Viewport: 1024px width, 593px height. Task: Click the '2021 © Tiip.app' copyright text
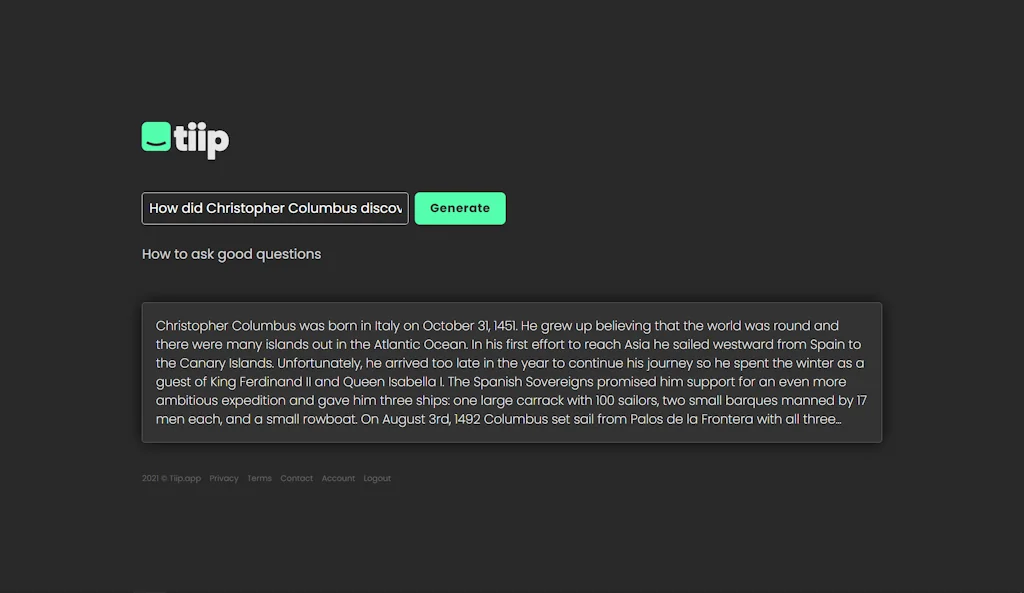170,478
